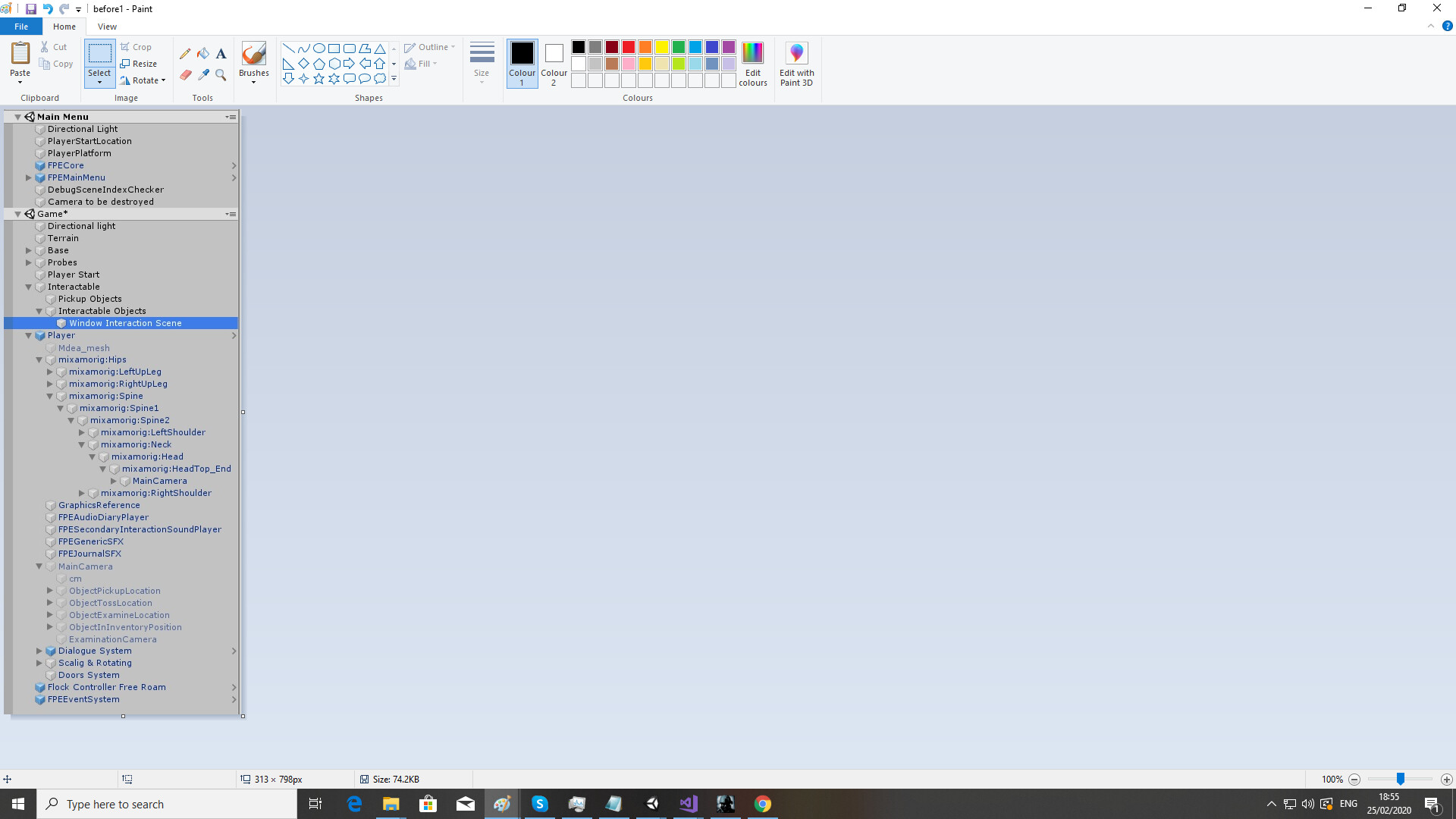This screenshot has height=819, width=1456.
Task: Switch to the View tab
Action: [x=107, y=27]
